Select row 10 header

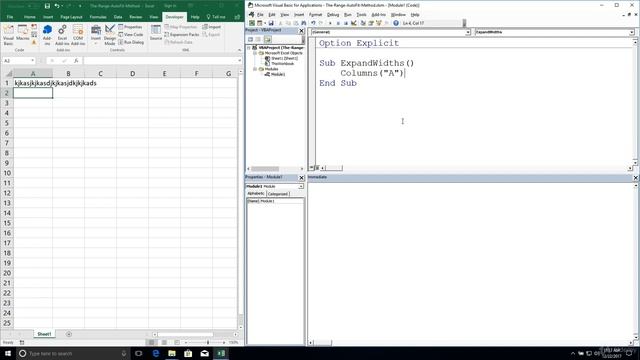tap(7, 173)
